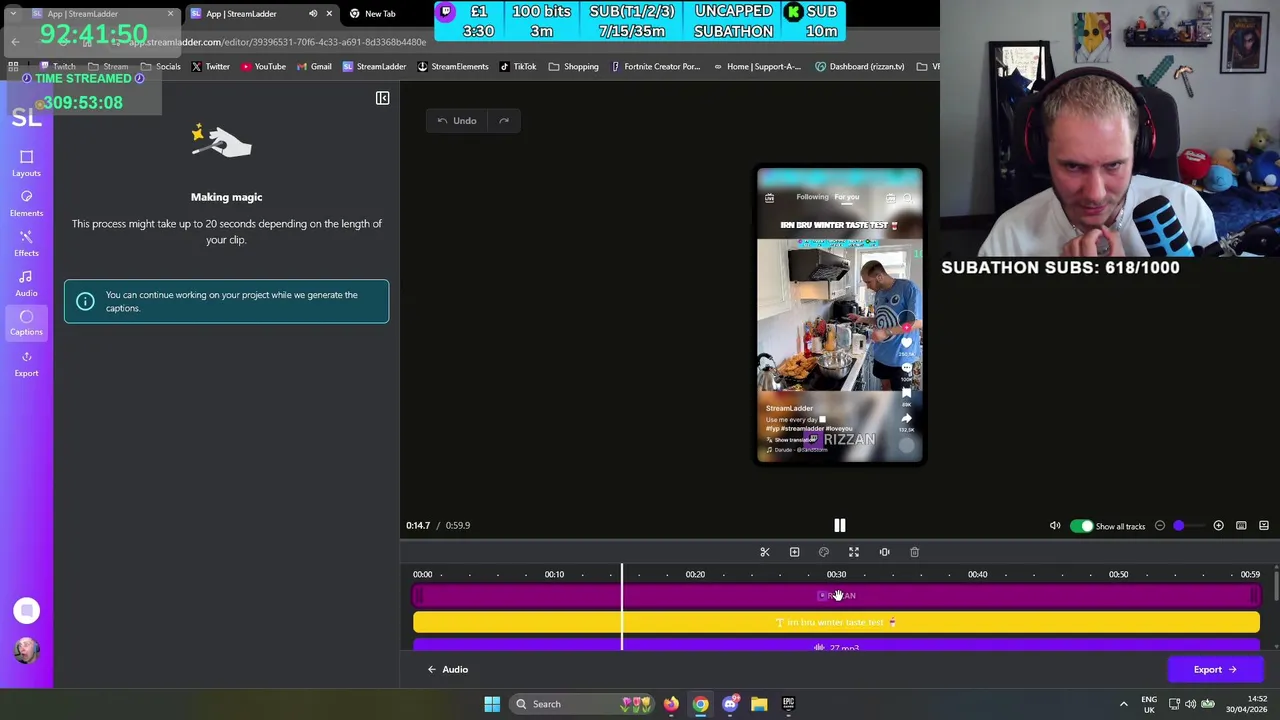Open the Shopping bookmarks folder

tap(573, 67)
